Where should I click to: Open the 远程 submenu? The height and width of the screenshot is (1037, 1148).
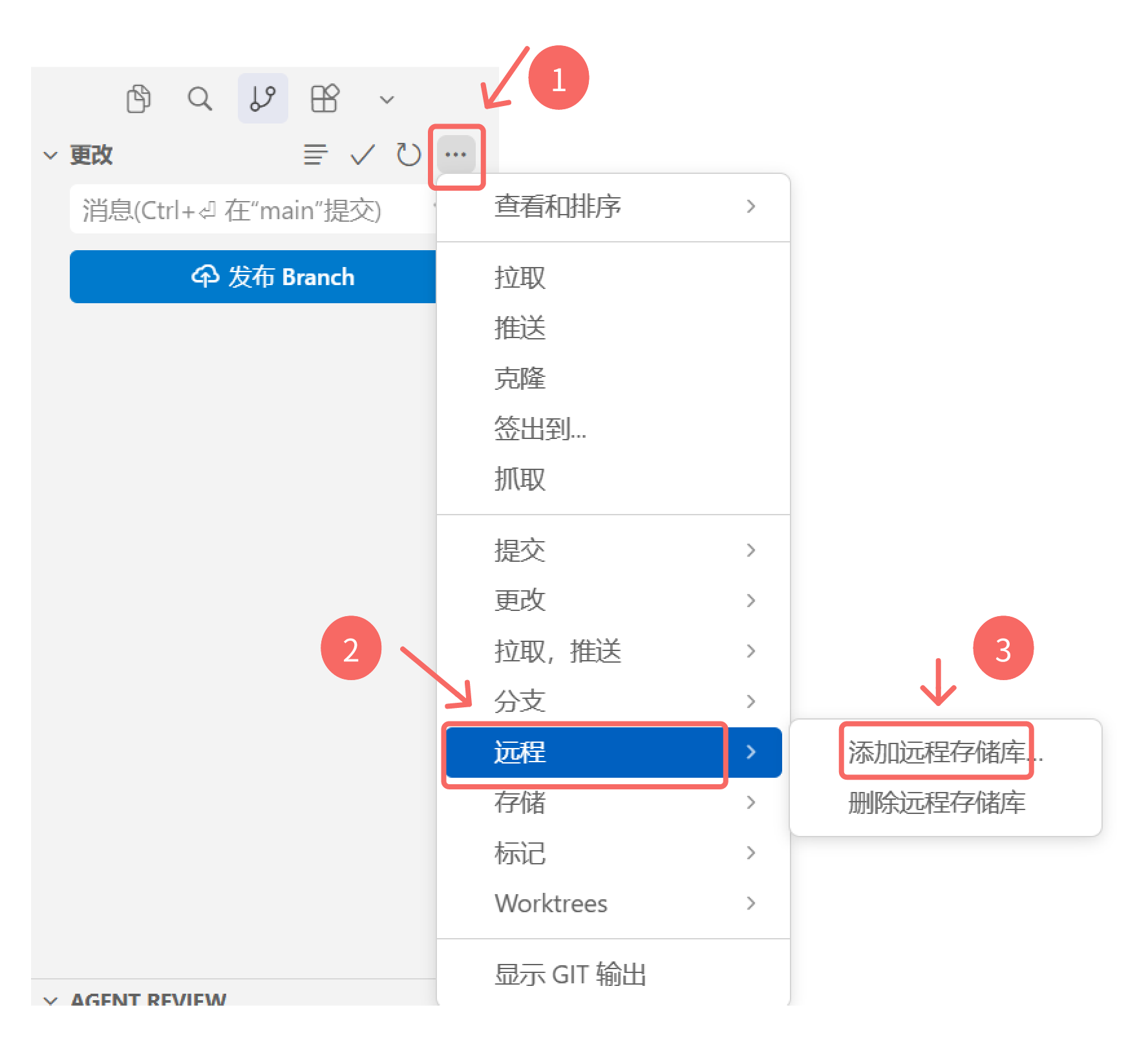pyautogui.click(x=582, y=752)
